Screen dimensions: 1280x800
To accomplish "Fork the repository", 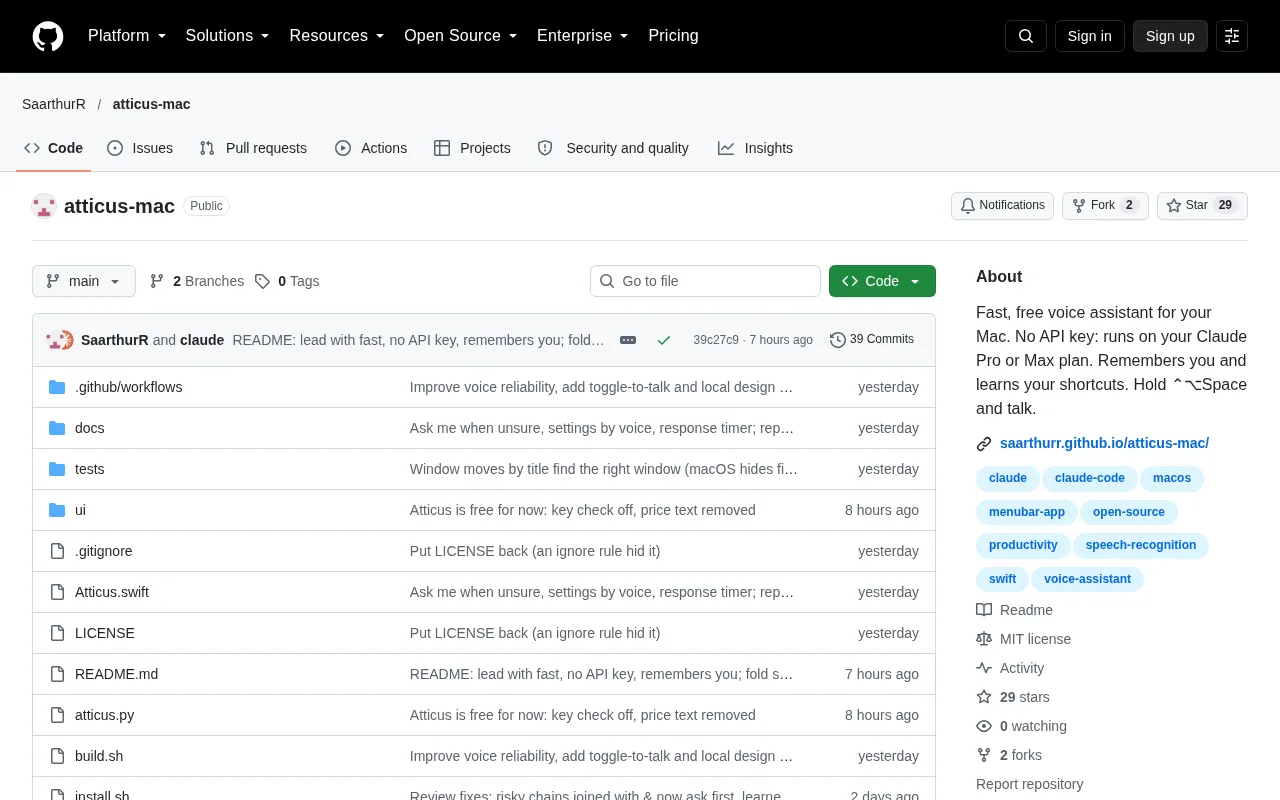I will [1105, 206].
